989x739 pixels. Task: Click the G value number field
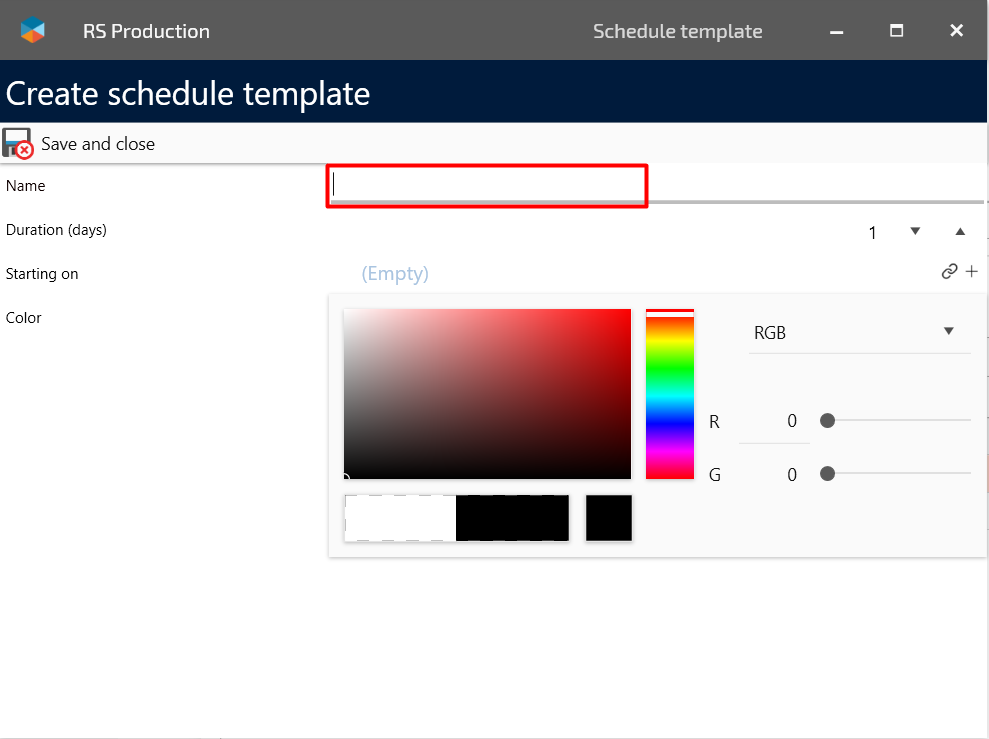click(775, 475)
